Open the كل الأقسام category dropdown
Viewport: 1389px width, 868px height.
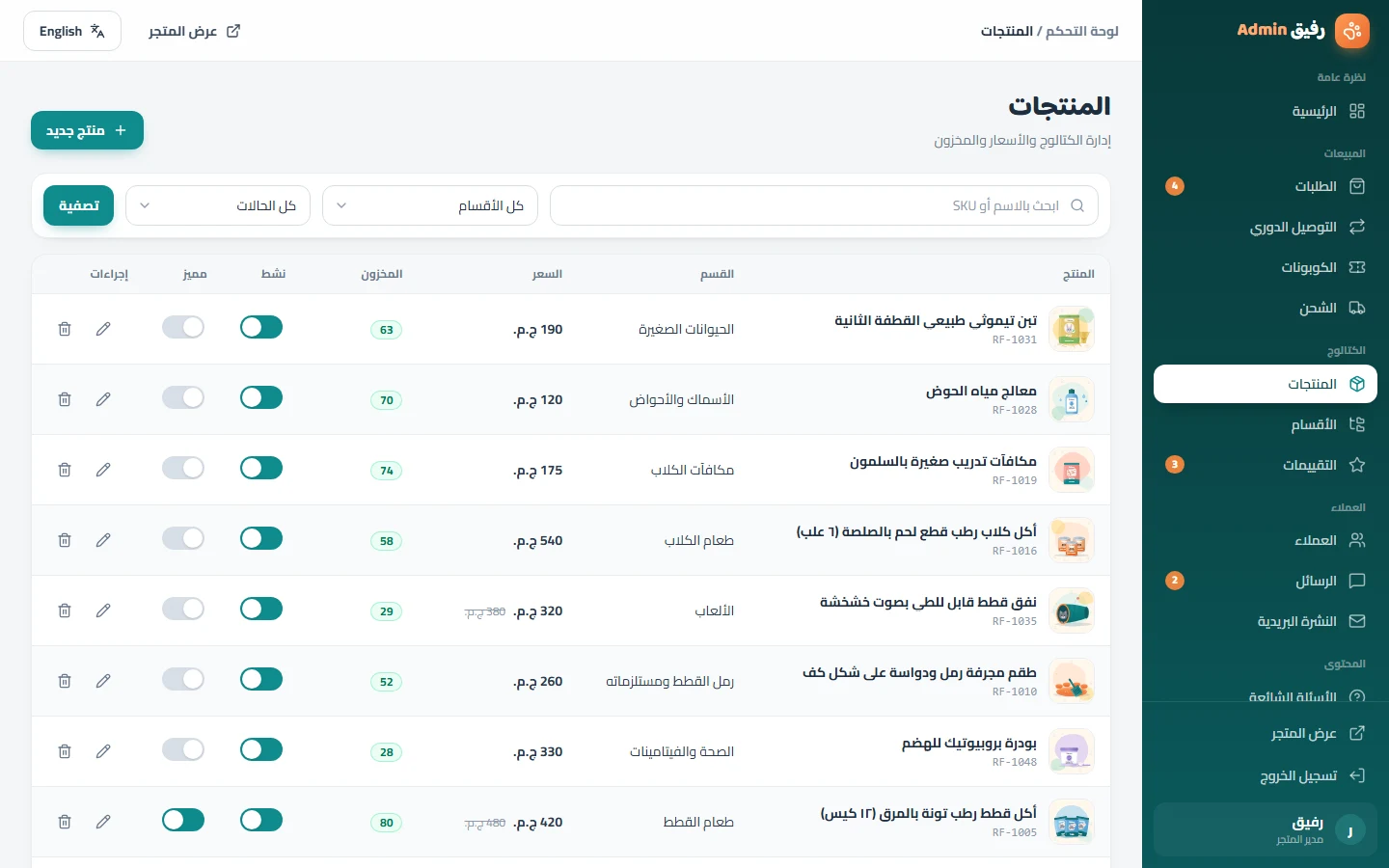(430, 205)
